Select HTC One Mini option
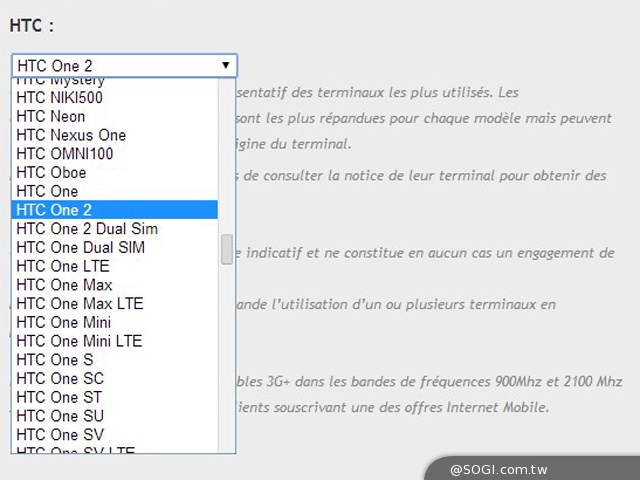Image resolution: width=640 pixels, height=480 pixels. pos(63,323)
